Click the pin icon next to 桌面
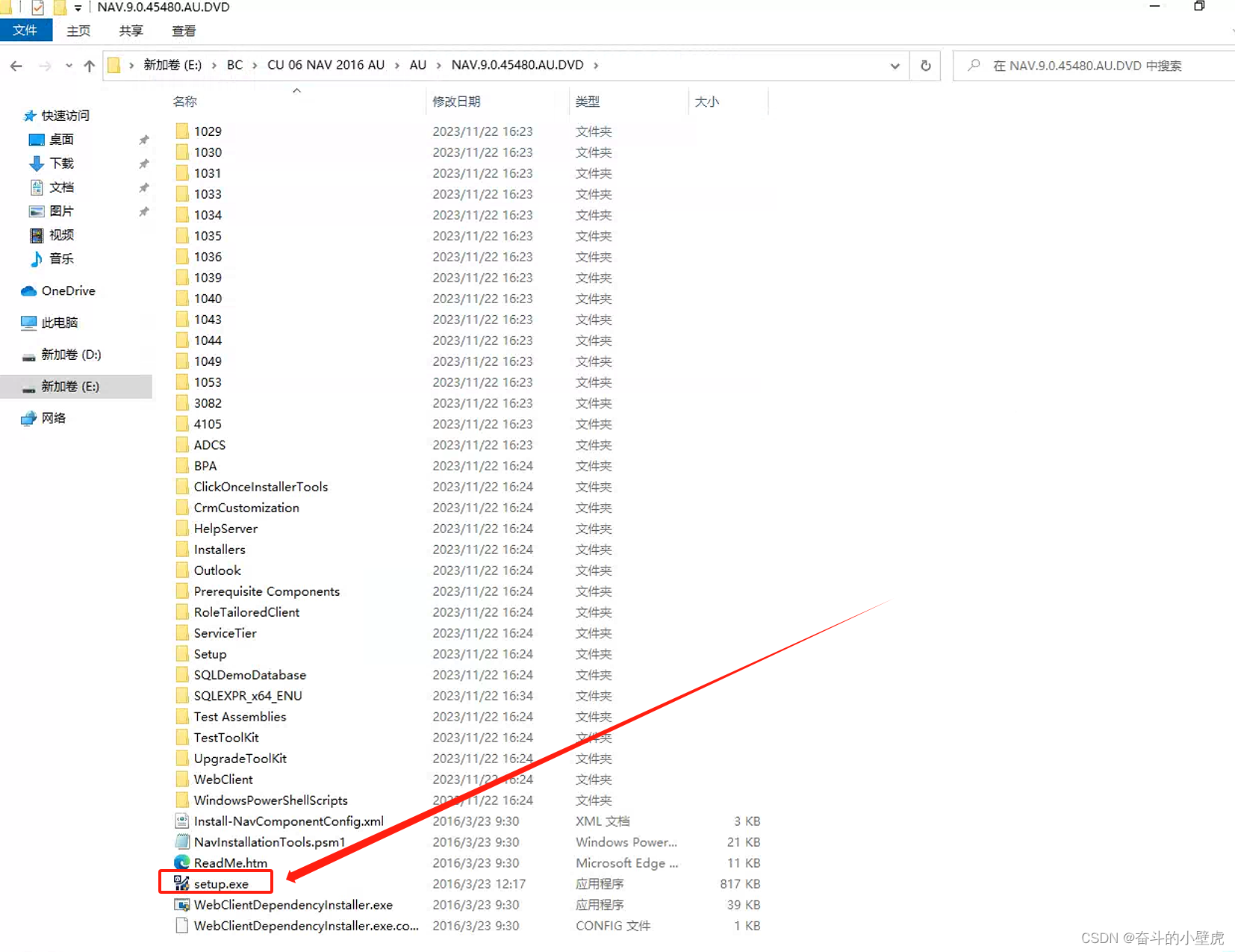 pos(144,140)
